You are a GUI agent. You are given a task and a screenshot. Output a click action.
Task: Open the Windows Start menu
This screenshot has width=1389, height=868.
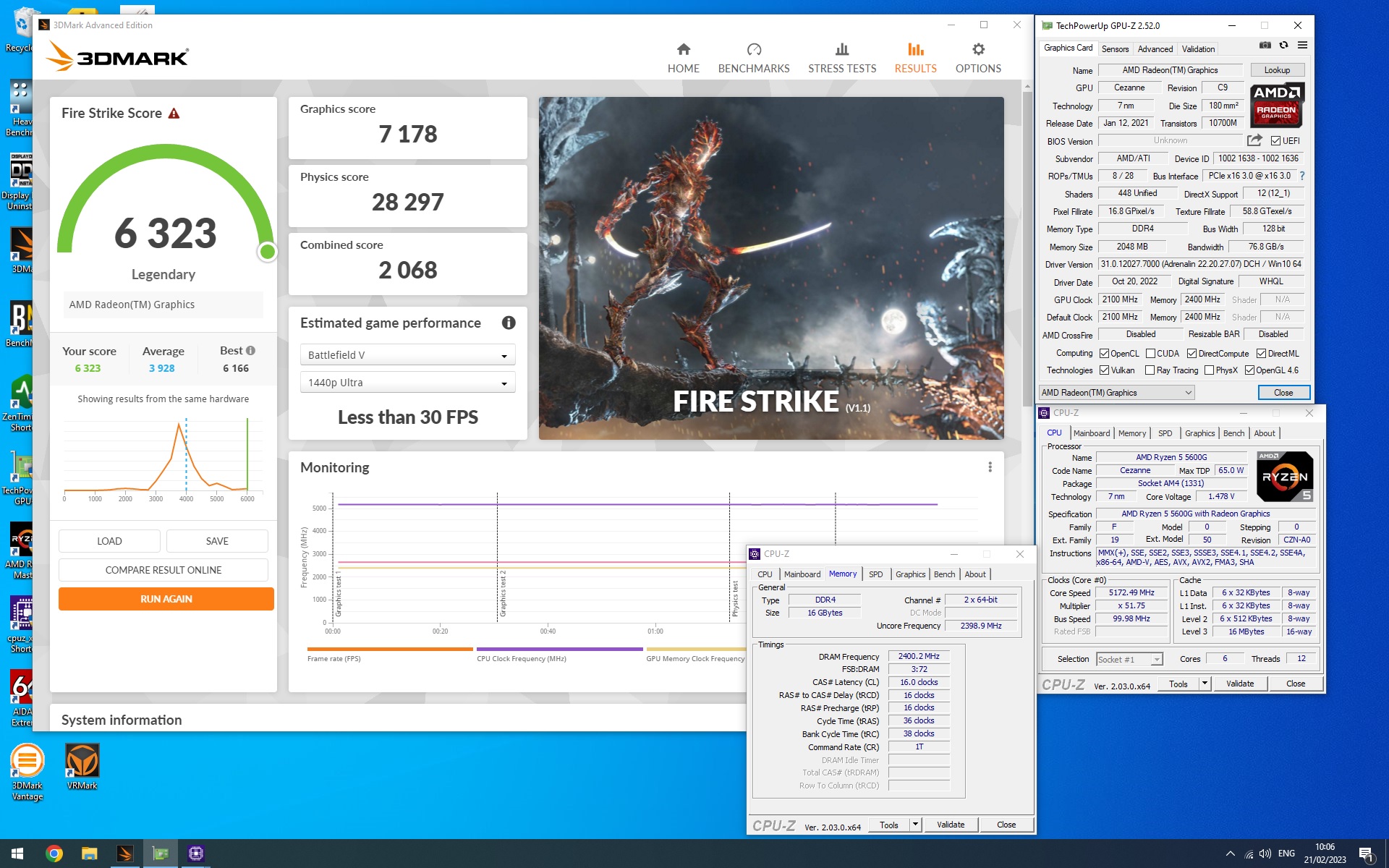(x=17, y=854)
